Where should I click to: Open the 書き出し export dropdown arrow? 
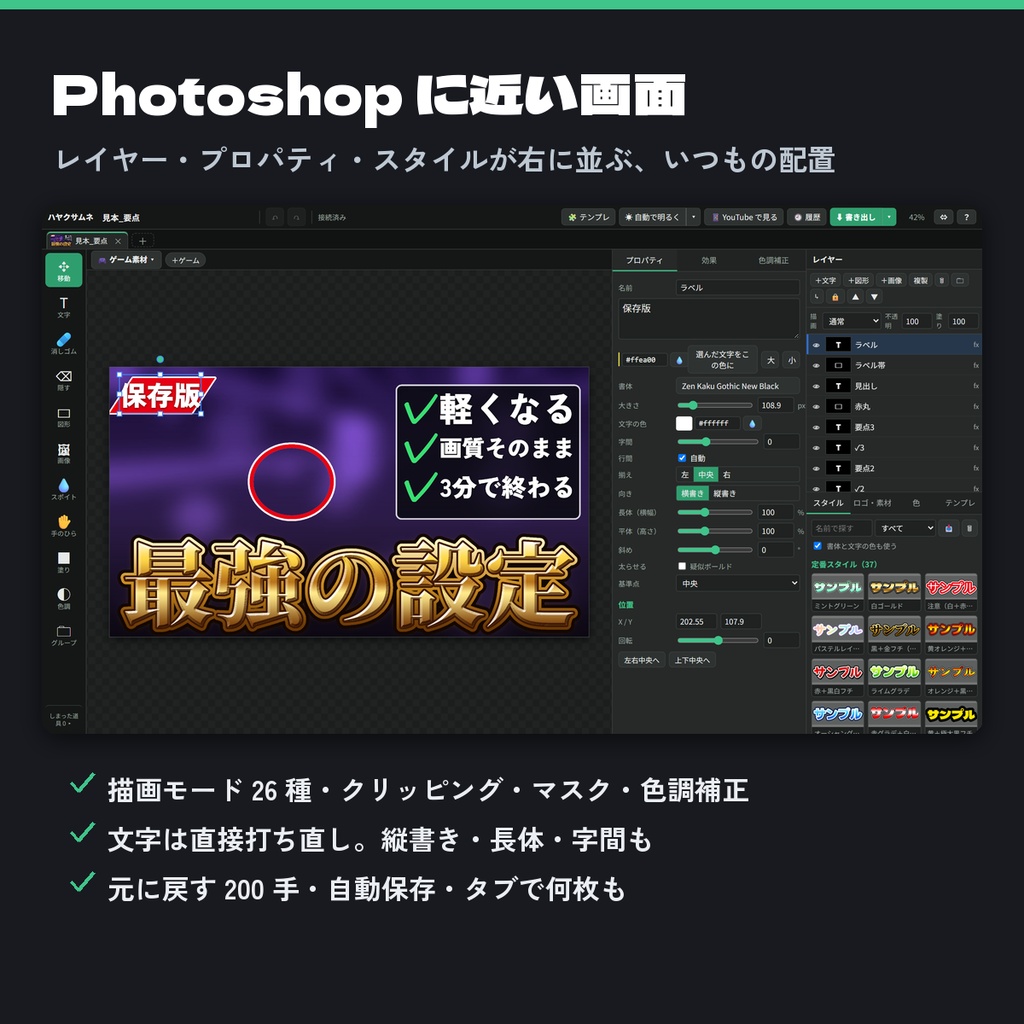pyautogui.click(x=889, y=217)
